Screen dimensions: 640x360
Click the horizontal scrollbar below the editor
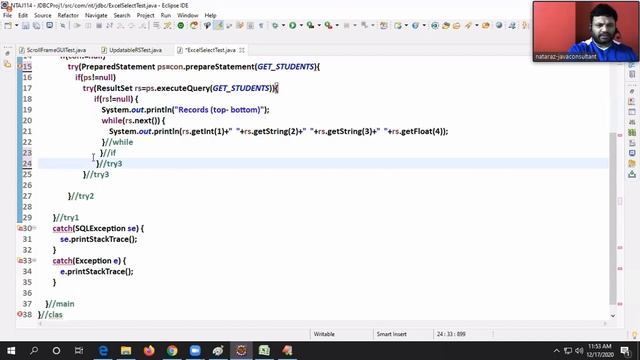tap(322, 323)
